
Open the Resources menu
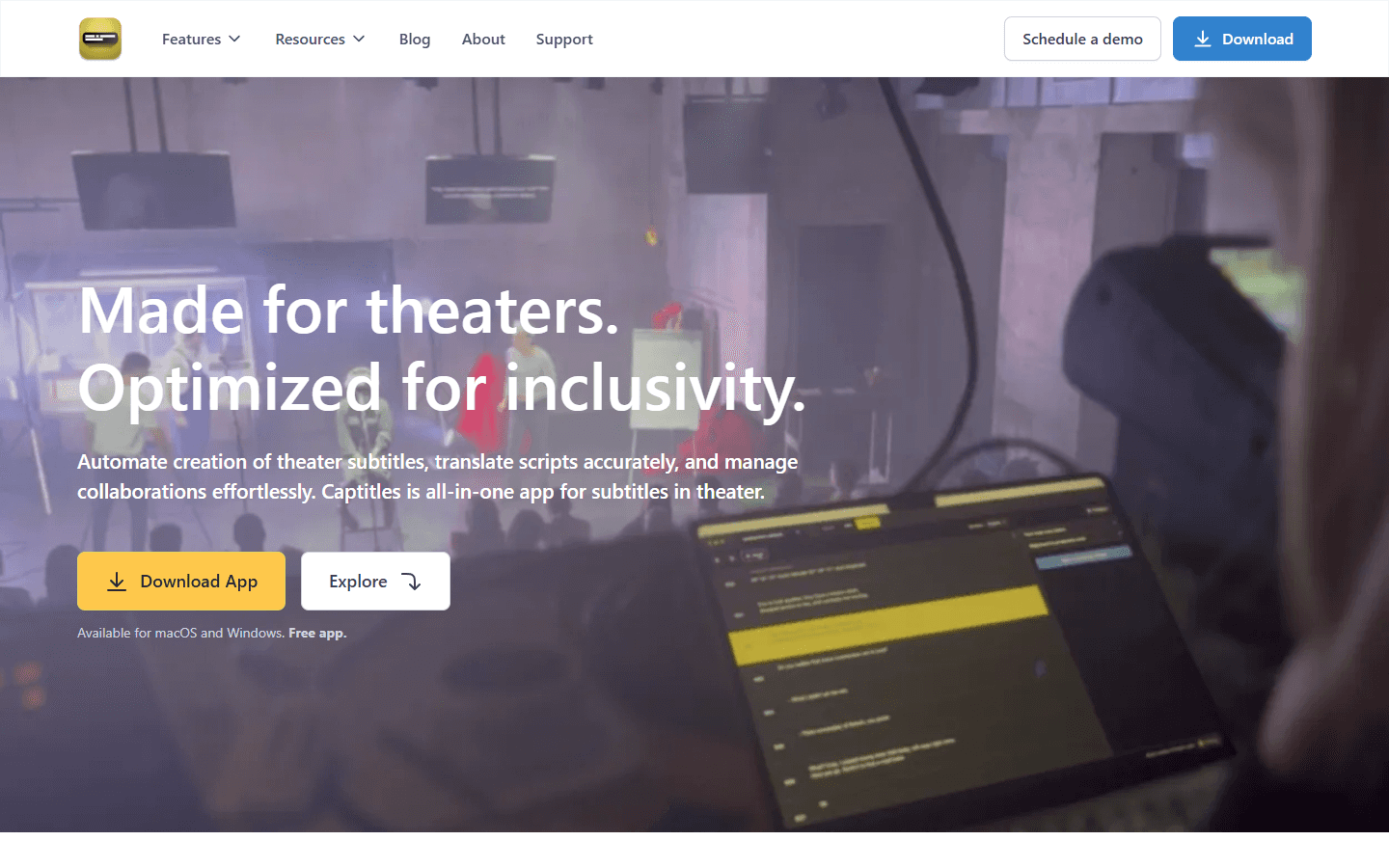[x=320, y=39]
